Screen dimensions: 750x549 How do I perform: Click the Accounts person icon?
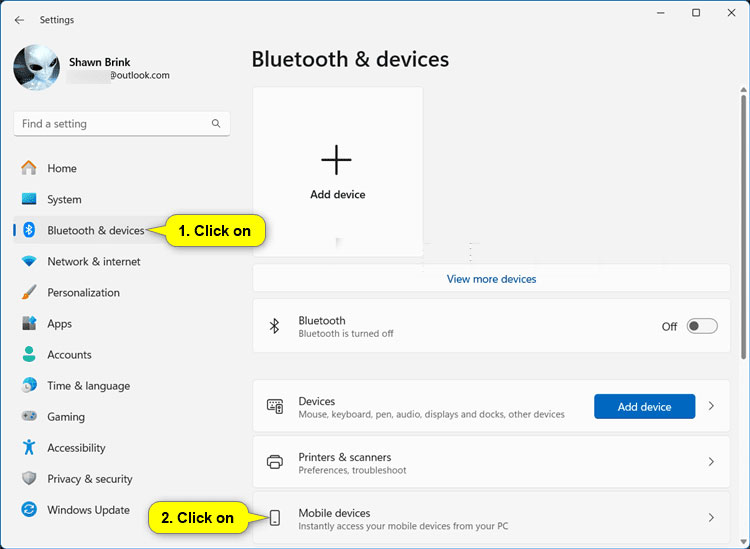click(29, 354)
